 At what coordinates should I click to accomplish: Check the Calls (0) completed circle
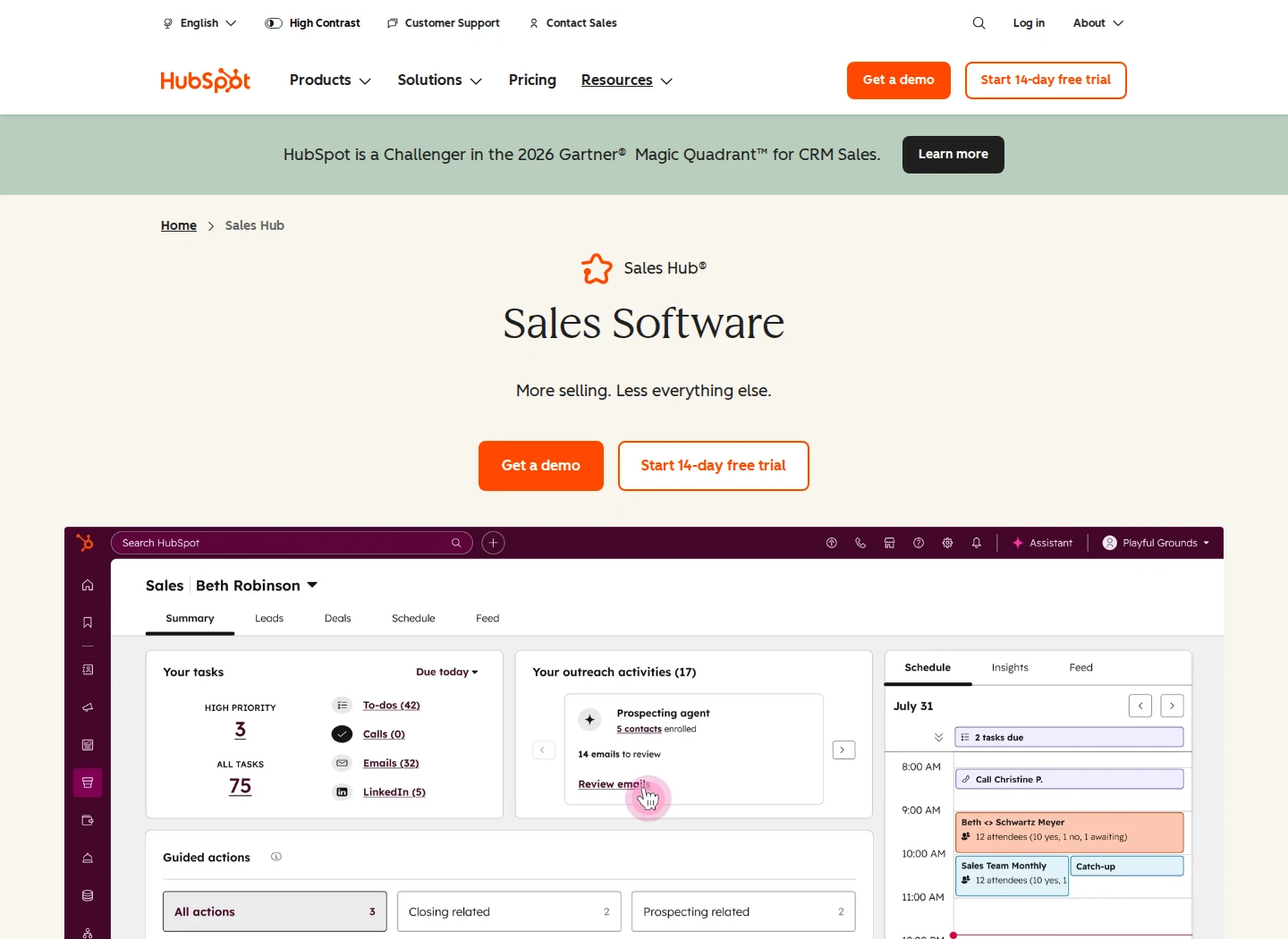pyautogui.click(x=342, y=734)
